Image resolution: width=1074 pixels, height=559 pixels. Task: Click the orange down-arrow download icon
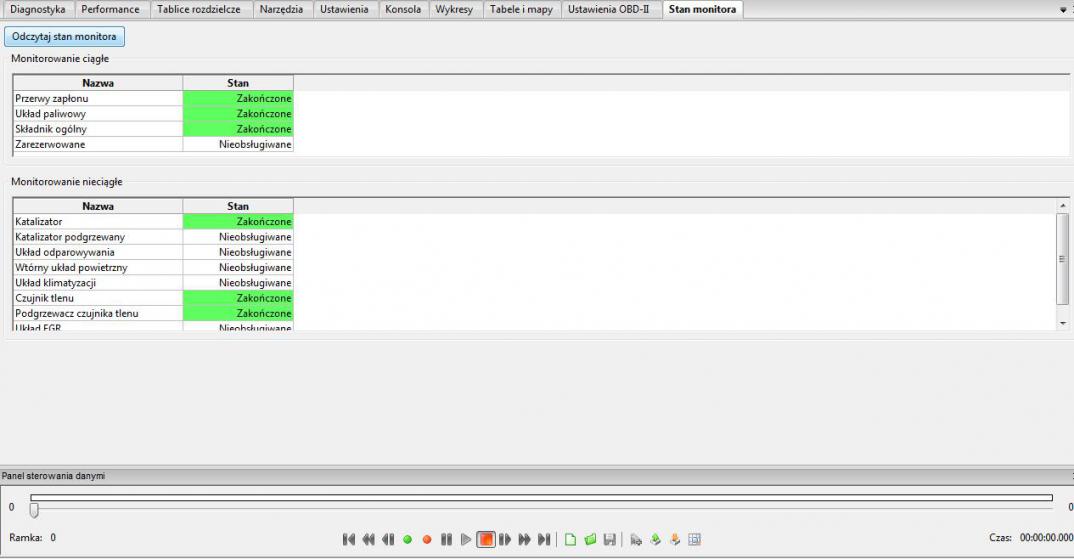[x=675, y=540]
